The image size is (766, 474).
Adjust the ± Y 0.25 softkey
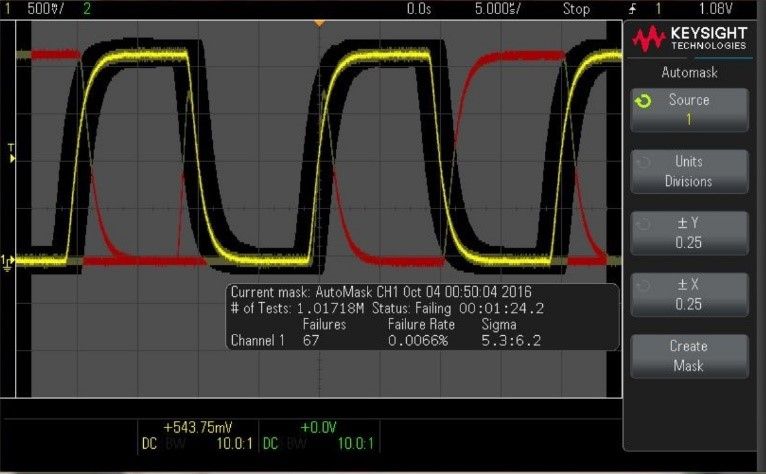pyautogui.click(x=689, y=233)
